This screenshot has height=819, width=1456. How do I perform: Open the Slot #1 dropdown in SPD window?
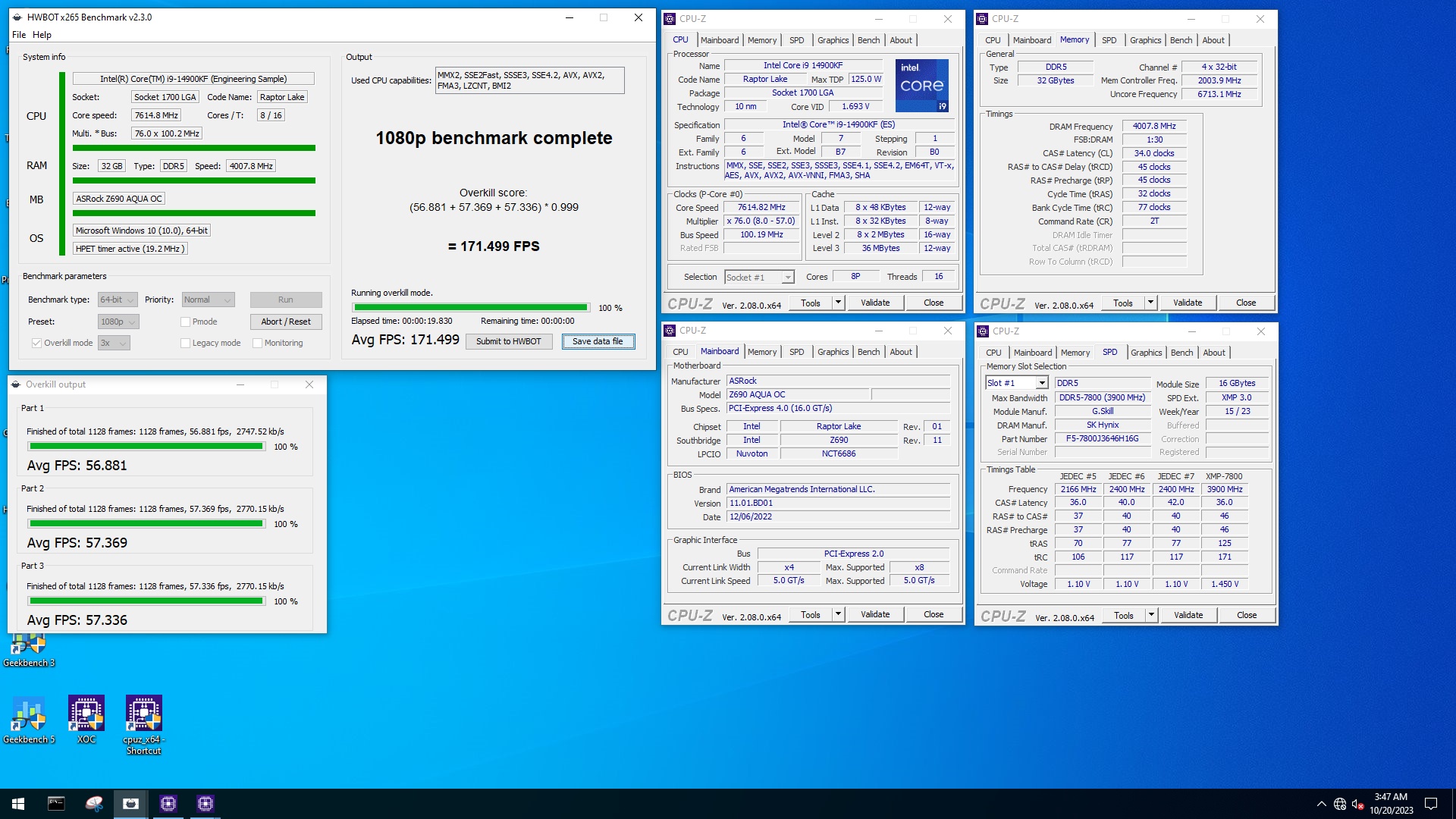[x=1016, y=383]
